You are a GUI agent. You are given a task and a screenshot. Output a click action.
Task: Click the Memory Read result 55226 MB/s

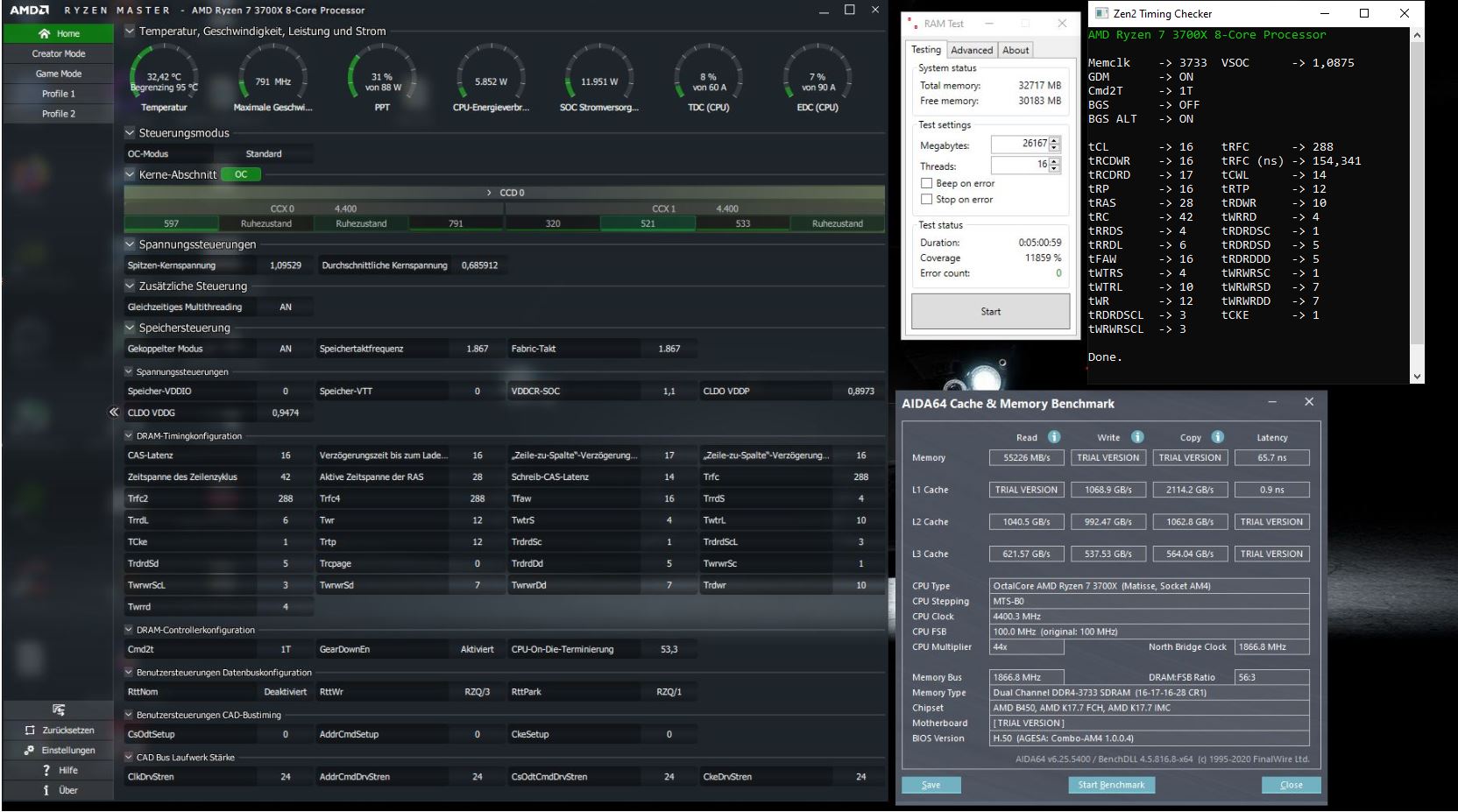(x=1027, y=457)
